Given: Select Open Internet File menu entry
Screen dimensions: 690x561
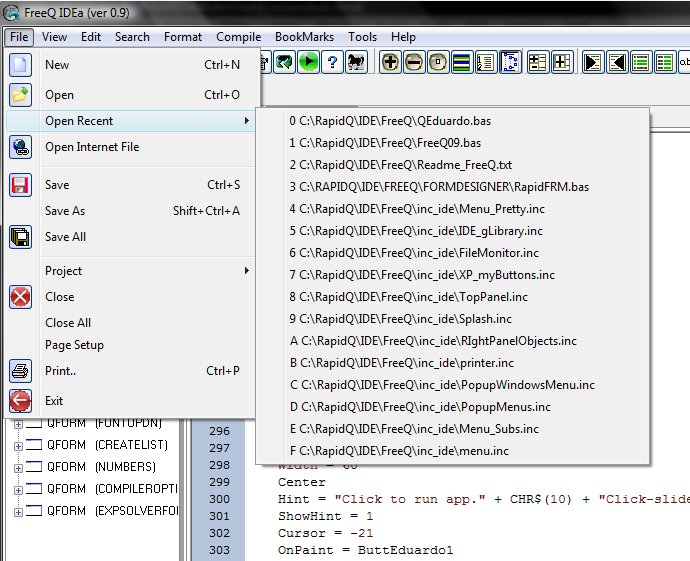Looking at the screenshot, I should tap(131, 147).
